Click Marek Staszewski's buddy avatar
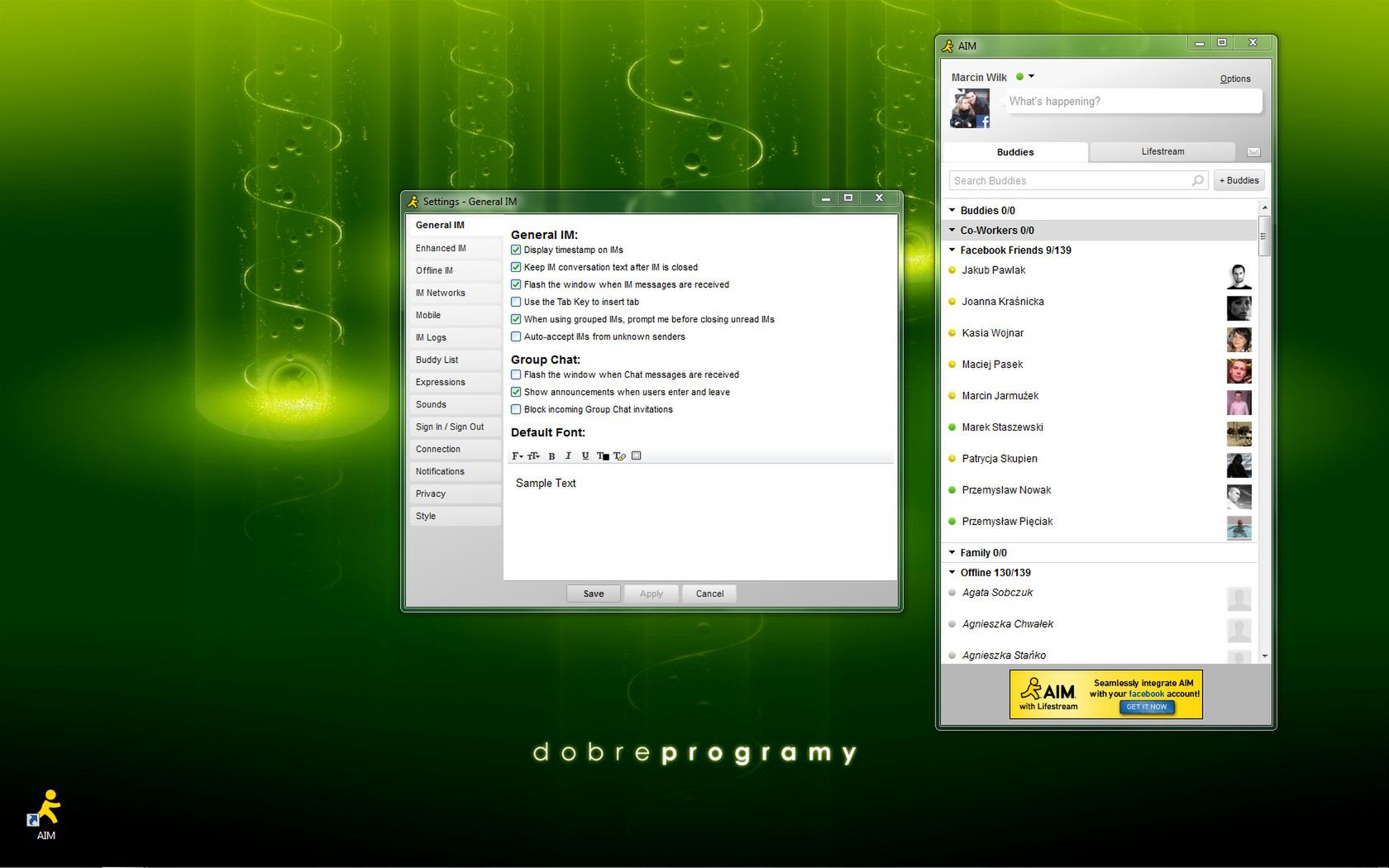1389x868 pixels. tap(1239, 433)
